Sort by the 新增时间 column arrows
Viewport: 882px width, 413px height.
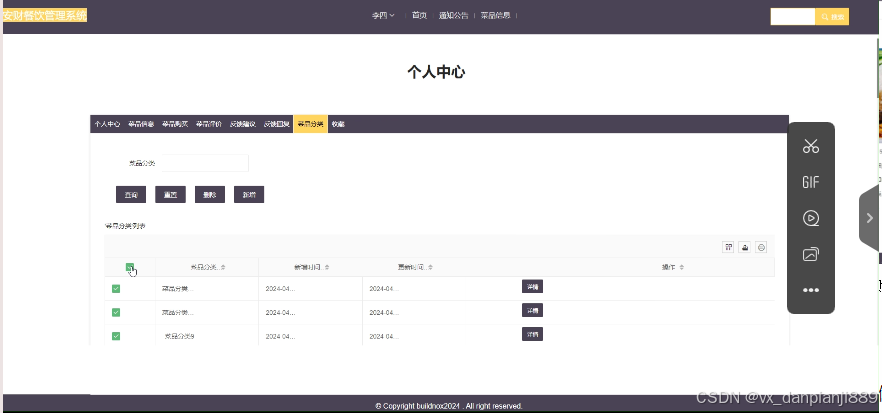(327, 267)
